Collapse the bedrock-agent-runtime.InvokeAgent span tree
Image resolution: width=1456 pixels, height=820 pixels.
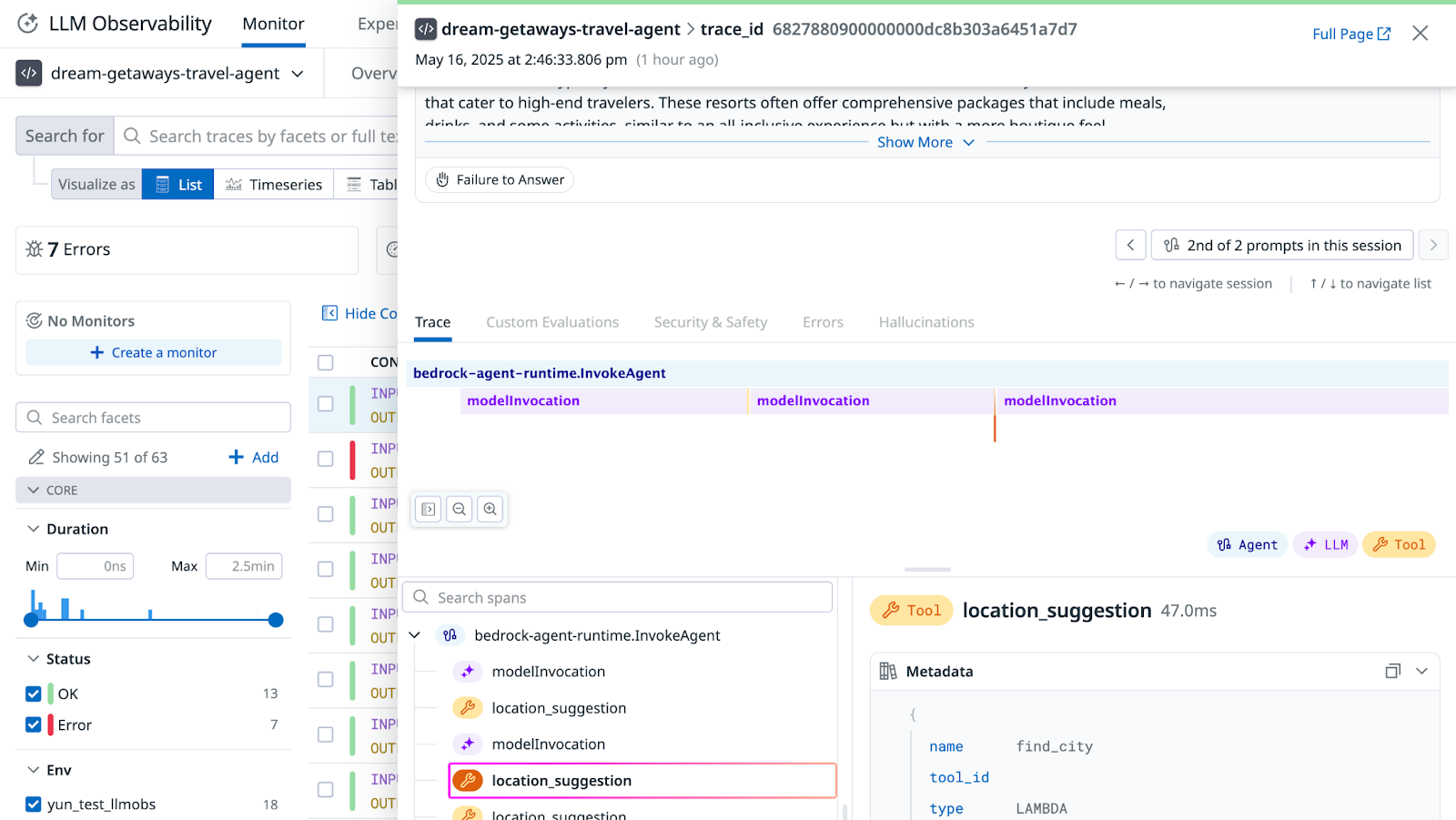pos(414,634)
